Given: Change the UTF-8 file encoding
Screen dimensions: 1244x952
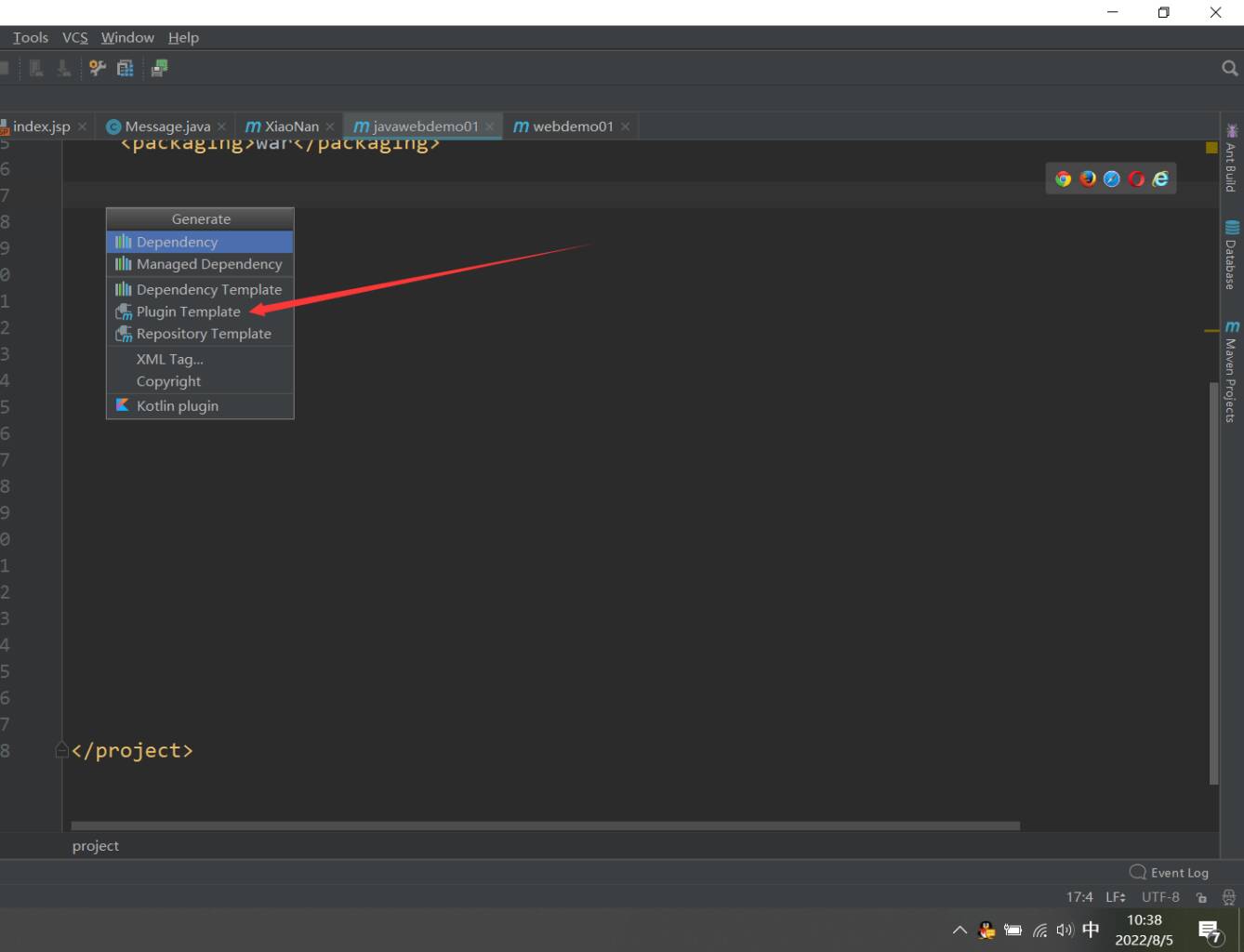Looking at the screenshot, I should 1160,897.
